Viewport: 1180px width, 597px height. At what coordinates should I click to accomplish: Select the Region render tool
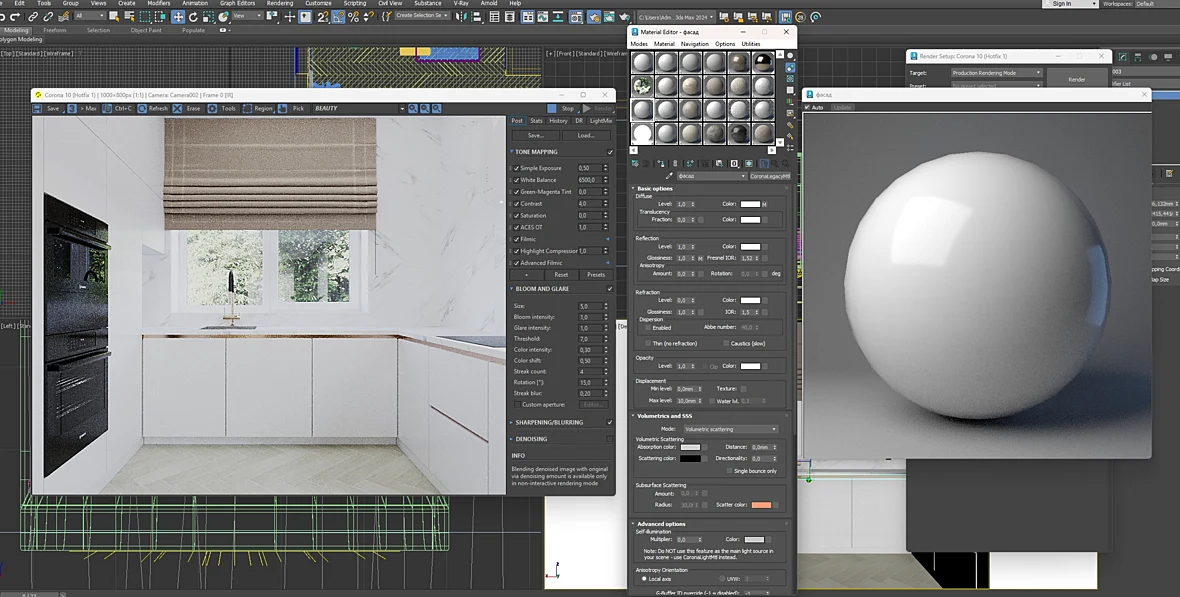tap(257, 108)
